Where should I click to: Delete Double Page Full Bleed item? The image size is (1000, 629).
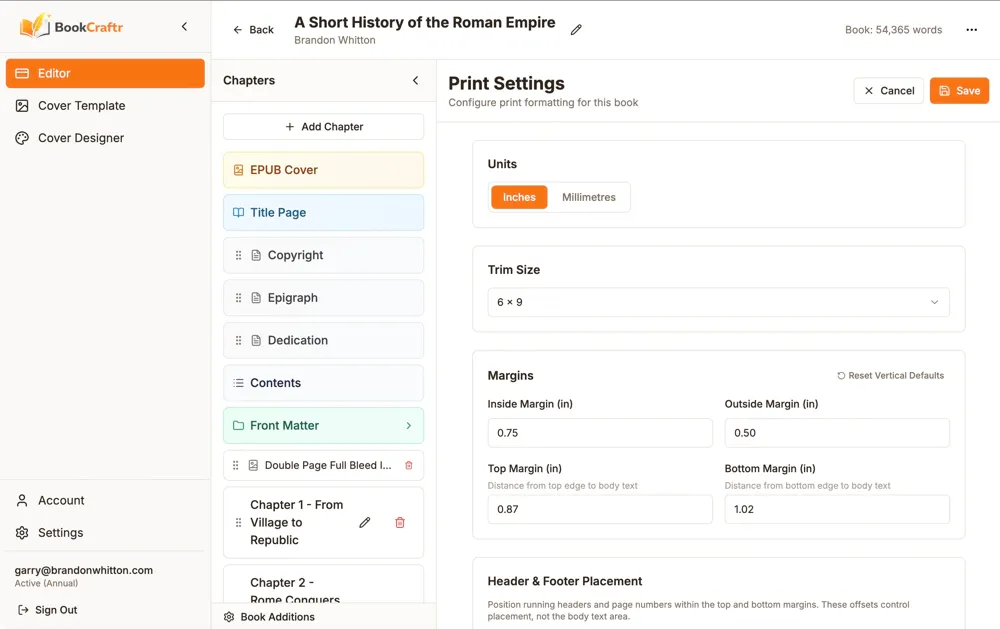tap(409, 466)
